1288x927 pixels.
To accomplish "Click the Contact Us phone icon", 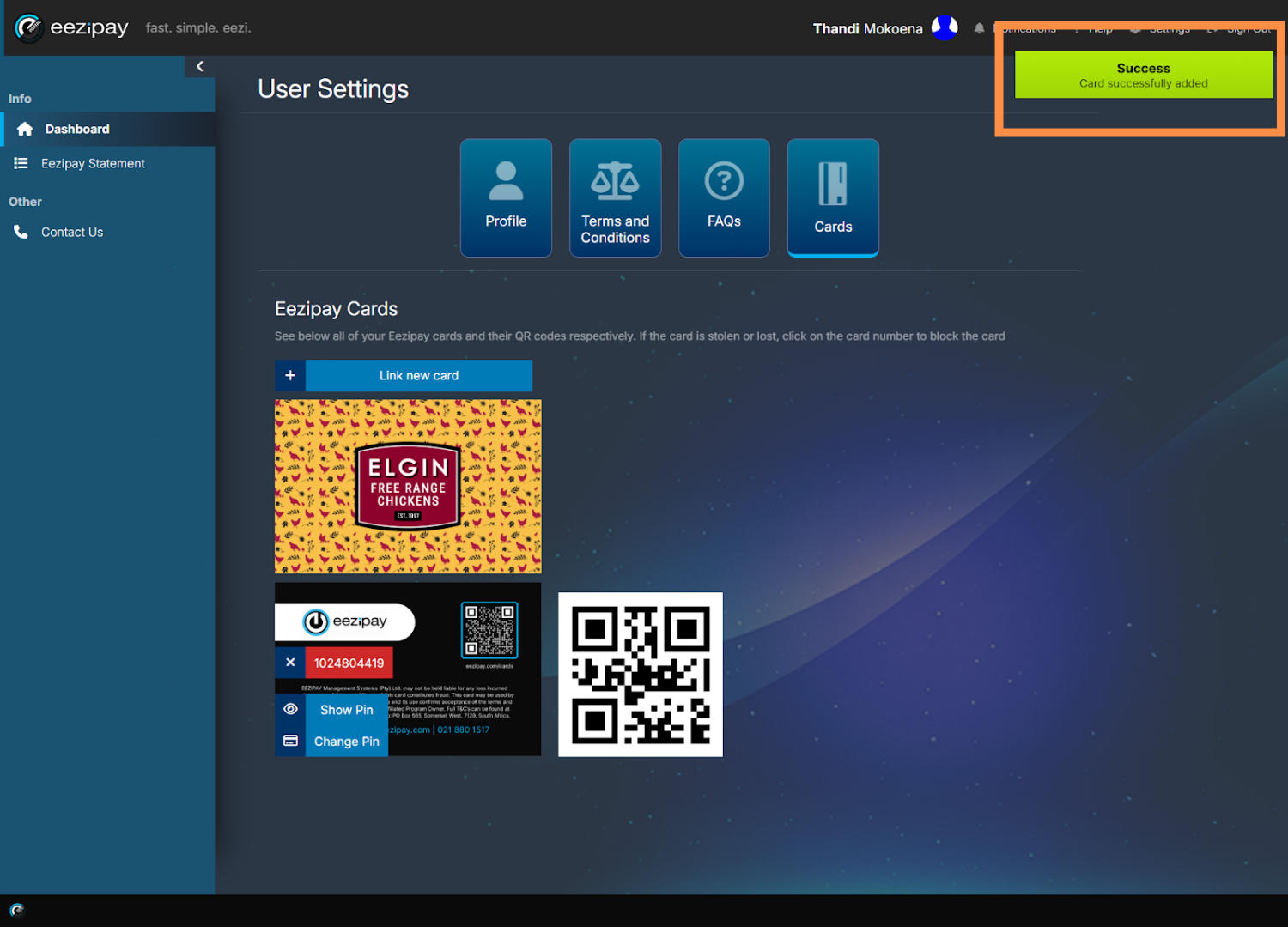I will pyautogui.click(x=21, y=232).
